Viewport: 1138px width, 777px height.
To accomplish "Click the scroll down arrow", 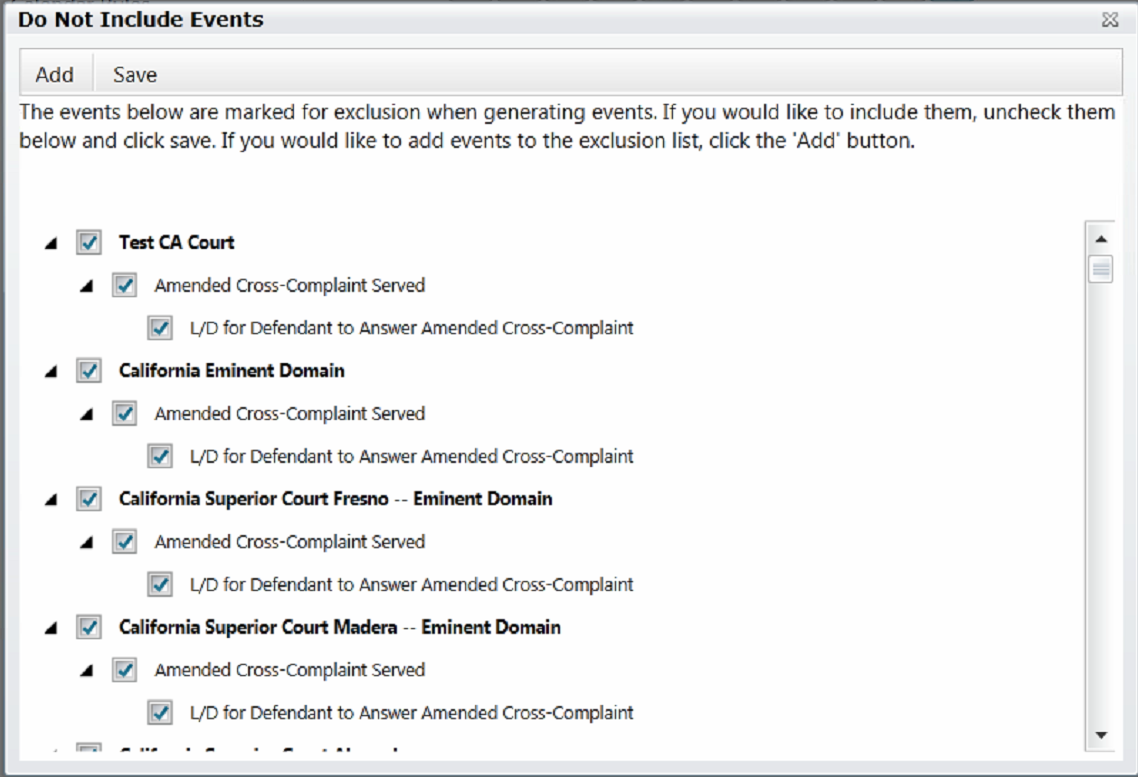I will 1101,736.
